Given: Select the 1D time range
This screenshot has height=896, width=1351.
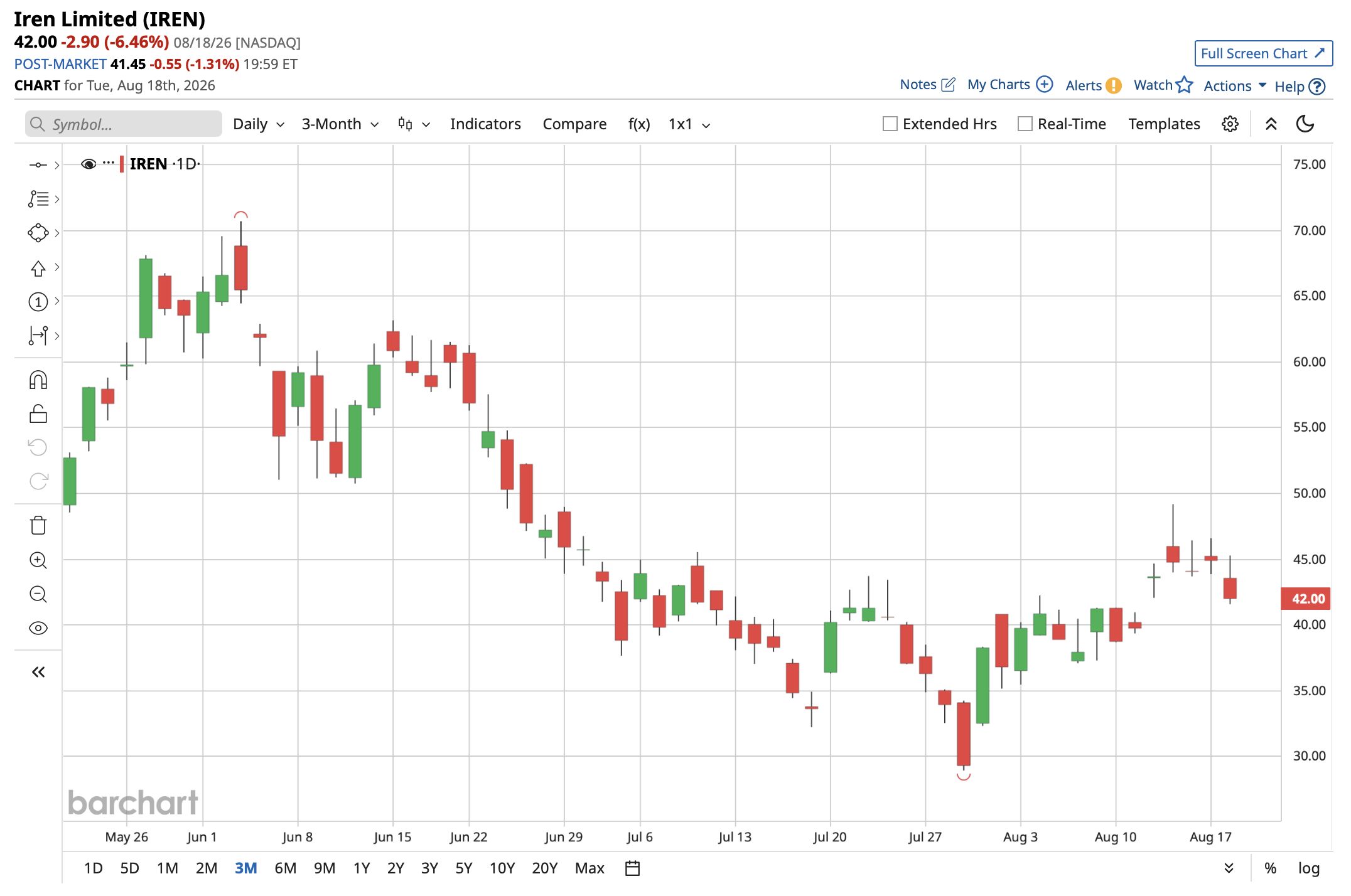Looking at the screenshot, I should 94,868.
